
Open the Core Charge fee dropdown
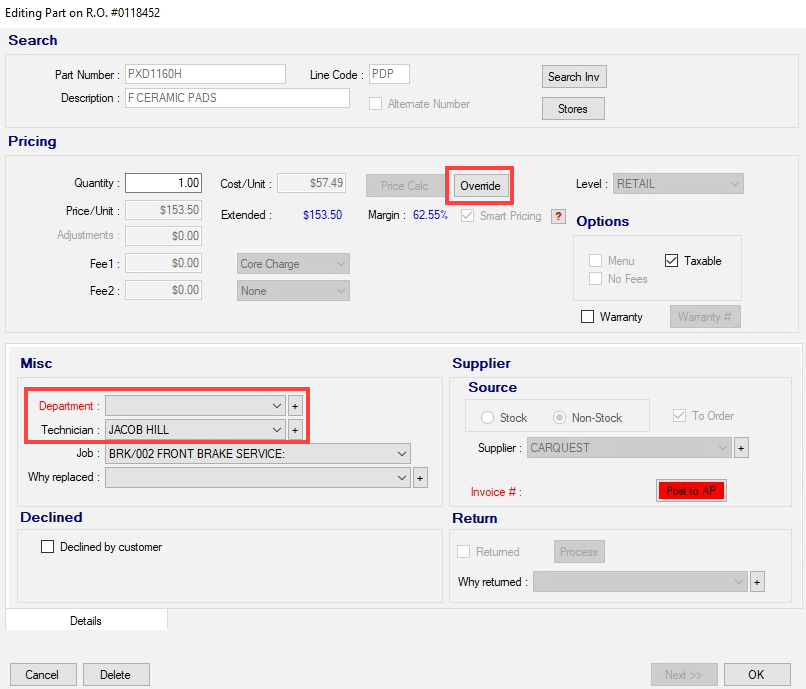click(x=293, y=264)
